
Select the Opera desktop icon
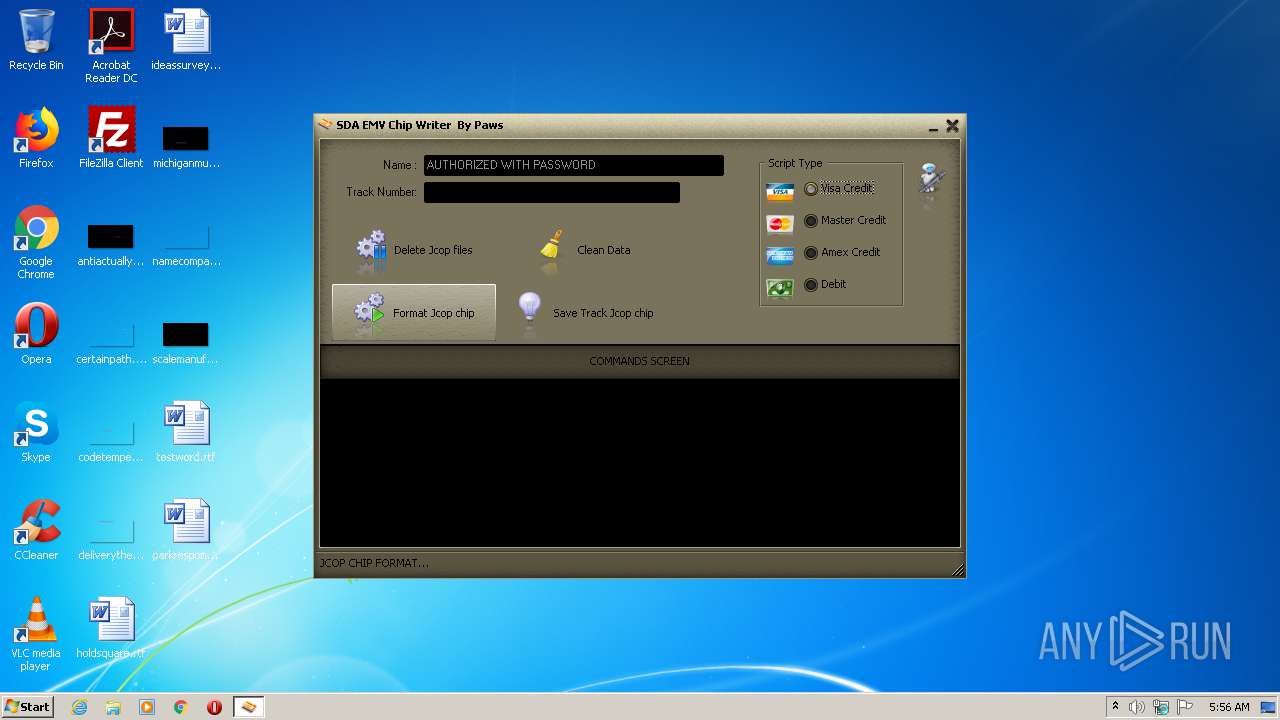click(x=36, y=335)
